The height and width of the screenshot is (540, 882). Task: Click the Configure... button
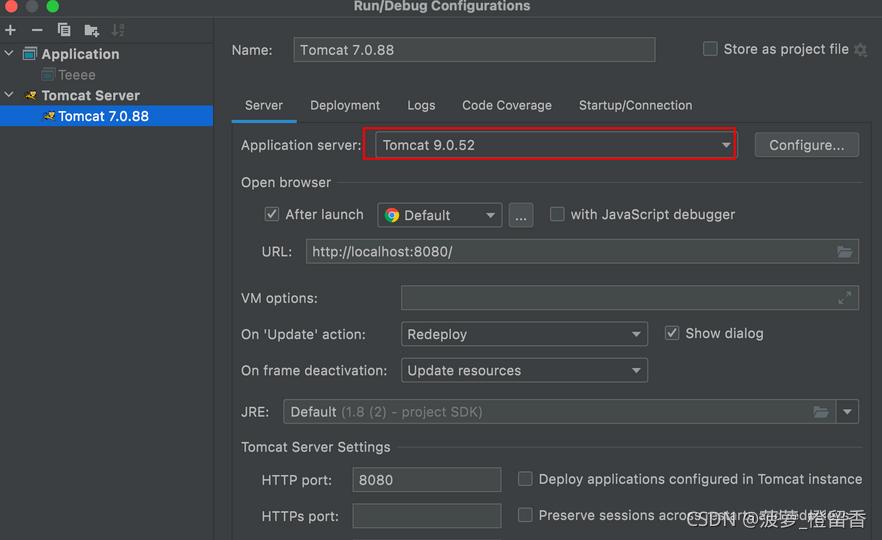pos(807,145)
